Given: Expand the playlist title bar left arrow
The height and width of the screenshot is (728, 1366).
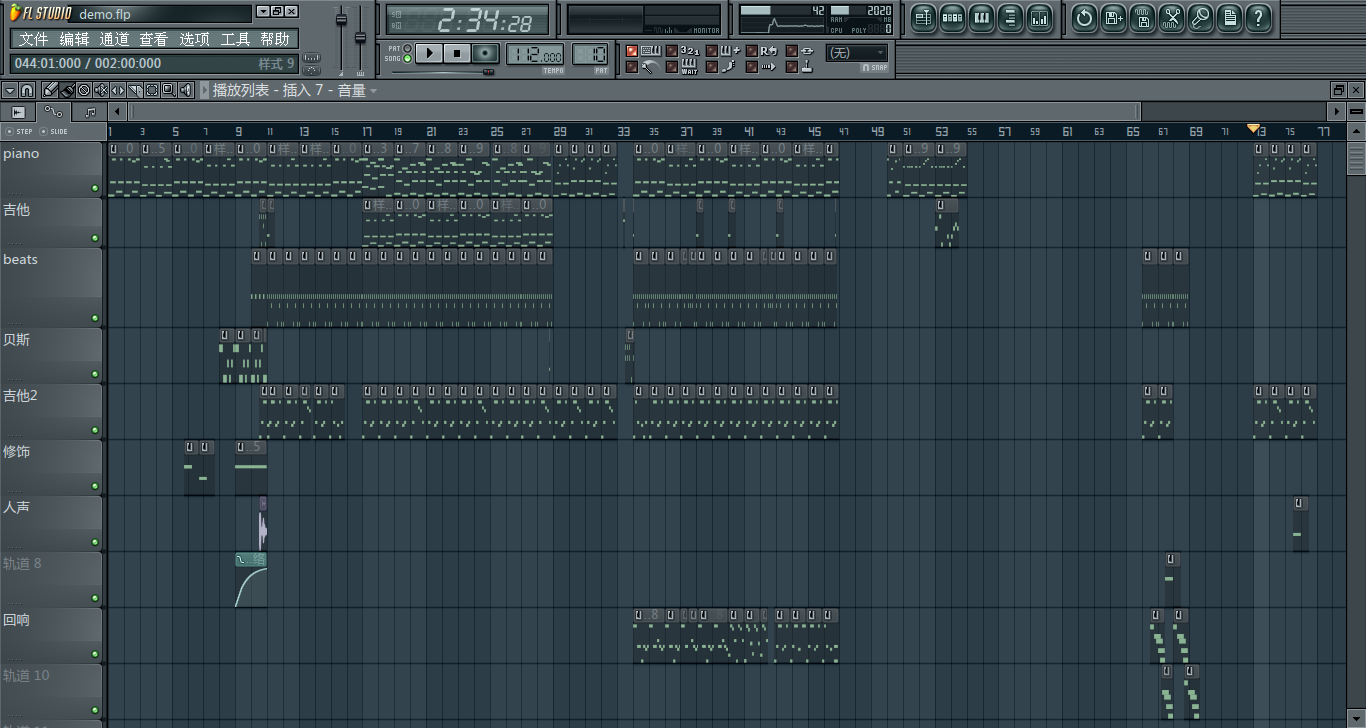Looking at the screenshot, I should tap(205, 90).
